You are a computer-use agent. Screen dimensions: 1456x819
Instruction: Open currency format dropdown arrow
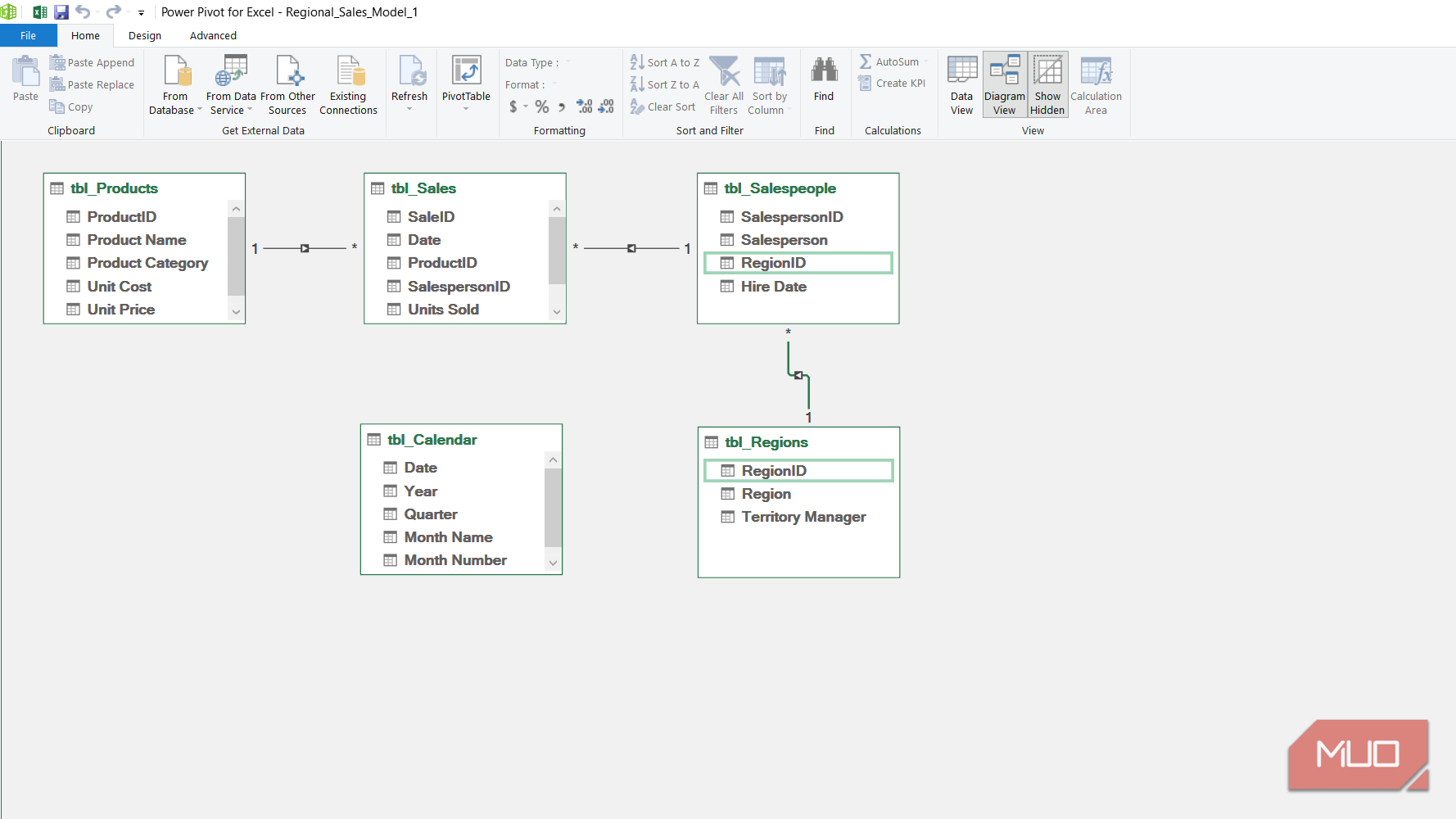click(526, 106)
